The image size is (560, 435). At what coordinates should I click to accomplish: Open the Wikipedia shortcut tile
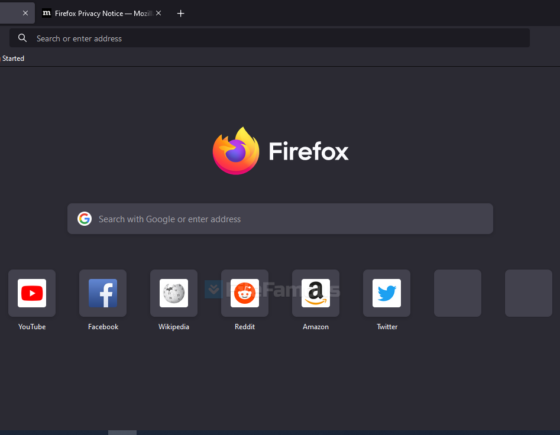click(174, 293)
